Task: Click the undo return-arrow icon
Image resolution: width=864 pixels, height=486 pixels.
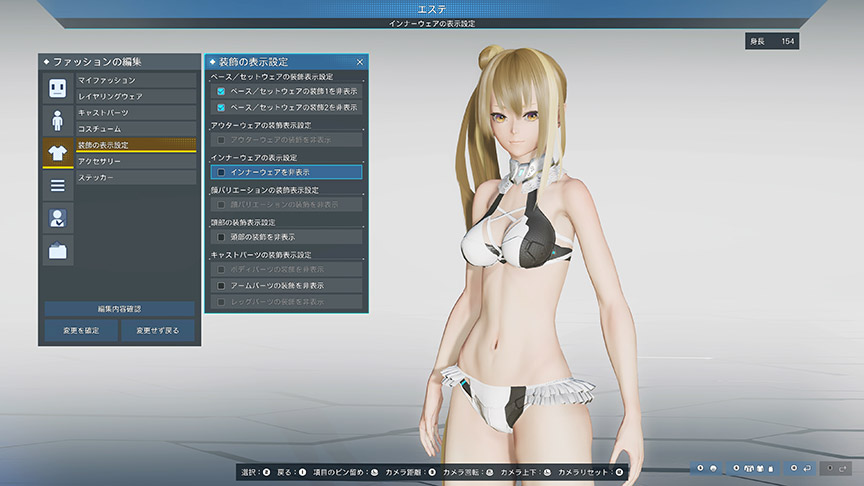Action: click(x=807, y=468)
